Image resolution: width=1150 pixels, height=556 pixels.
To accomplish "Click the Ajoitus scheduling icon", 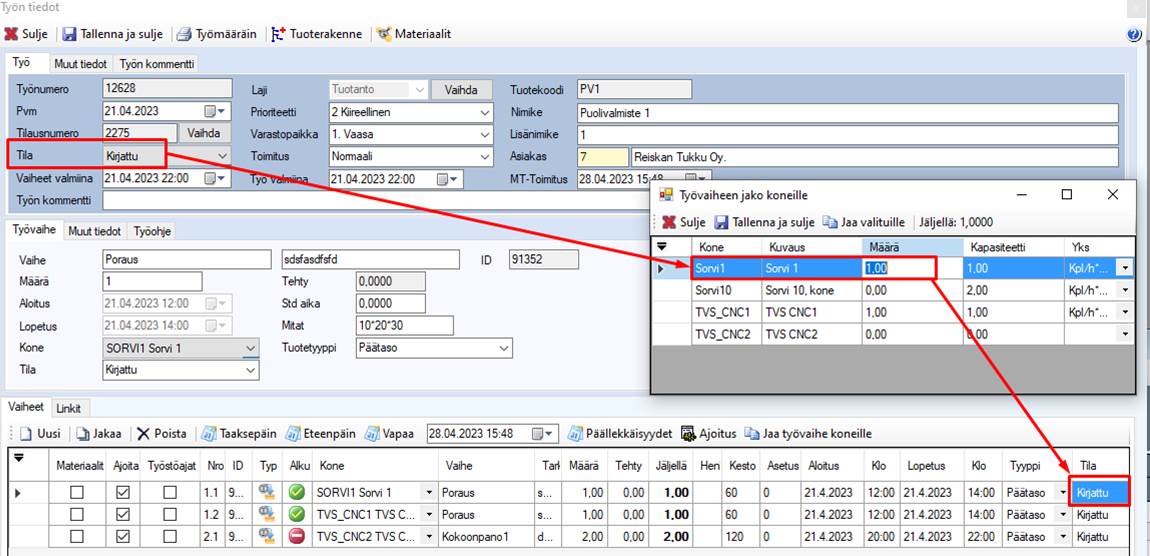I will [688, 434].
